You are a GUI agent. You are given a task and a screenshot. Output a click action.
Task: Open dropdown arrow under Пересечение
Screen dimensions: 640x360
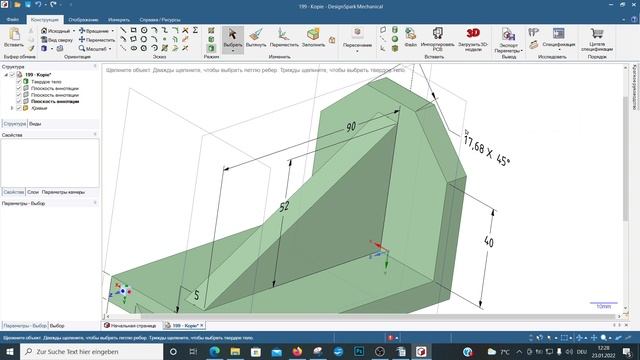click(357, 51)
